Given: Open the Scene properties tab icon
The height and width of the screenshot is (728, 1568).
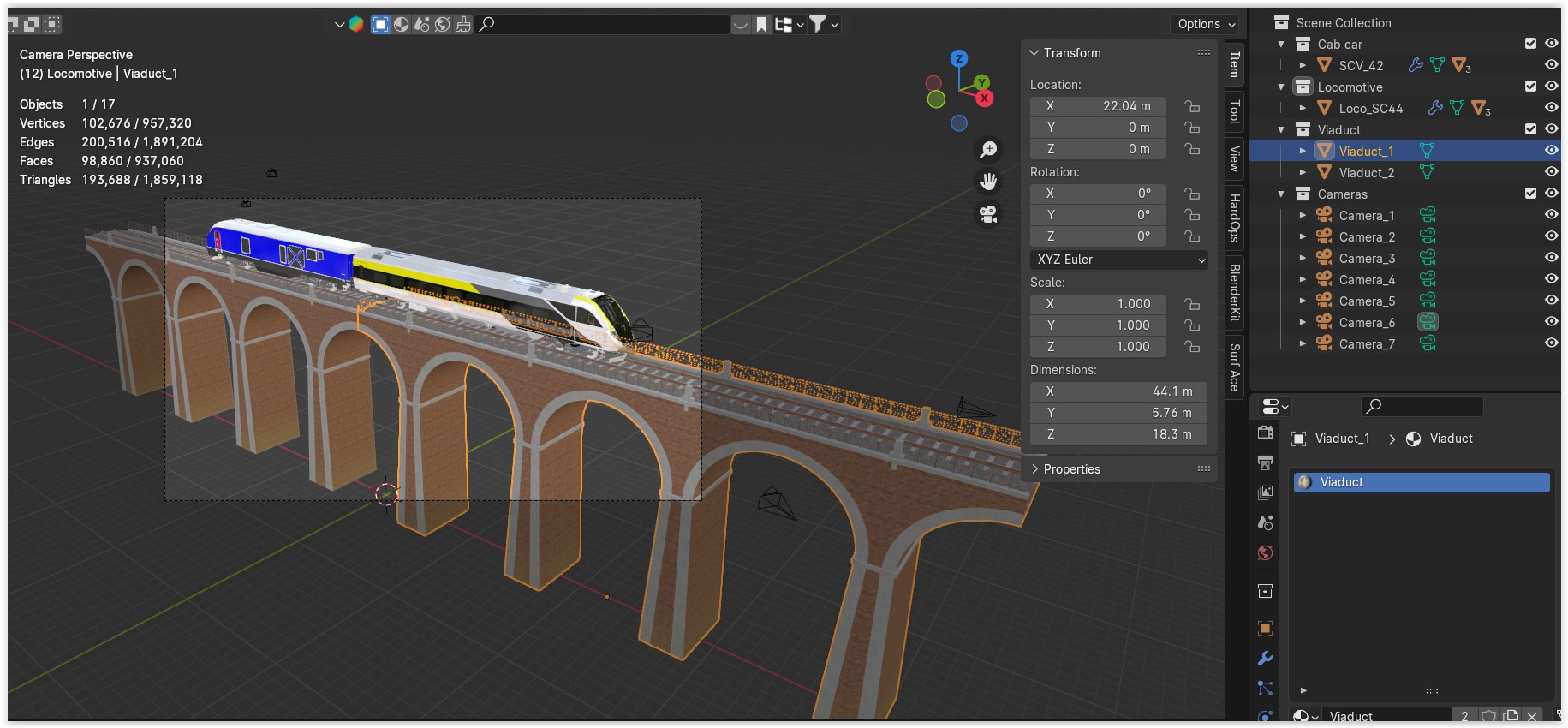Looking at the screenshot, I should [1265, 522].
